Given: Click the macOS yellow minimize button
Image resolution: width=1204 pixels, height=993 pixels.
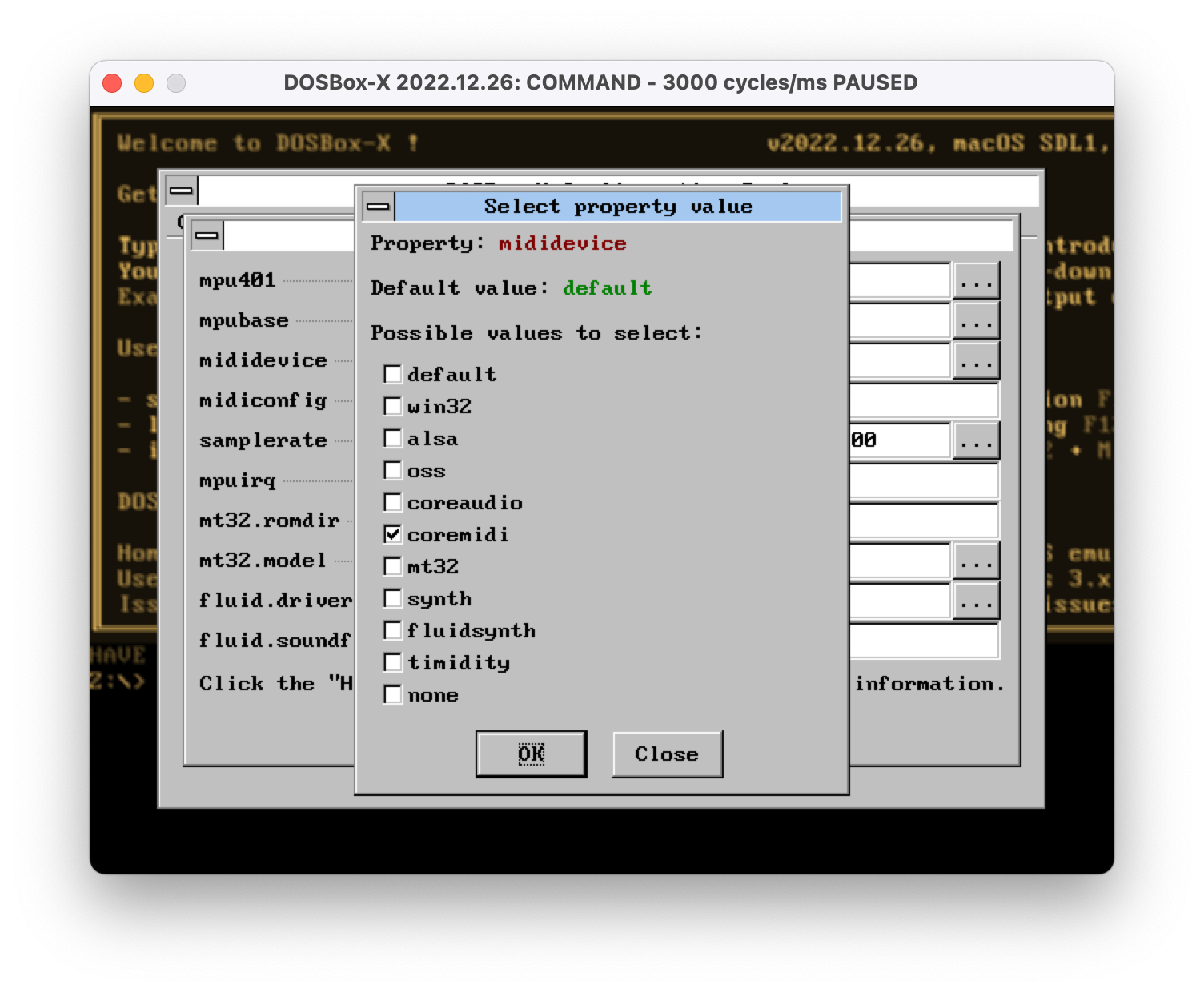Looking at the screenshot, I should tap(144, 83).
